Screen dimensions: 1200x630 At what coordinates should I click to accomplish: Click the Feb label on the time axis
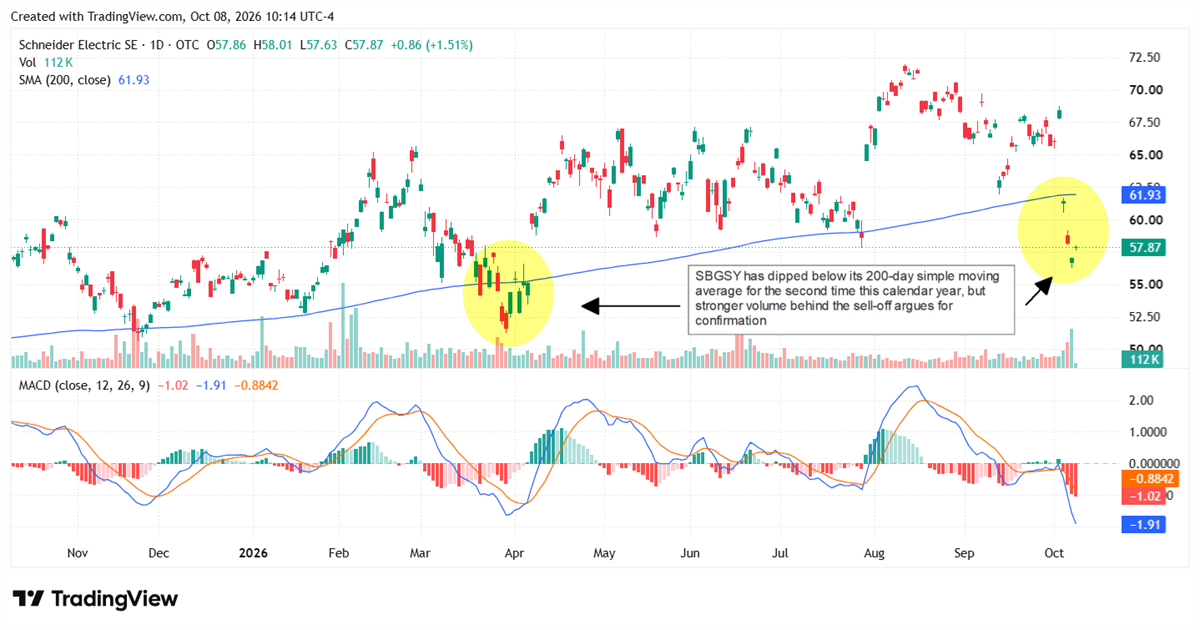pos(339,552)
